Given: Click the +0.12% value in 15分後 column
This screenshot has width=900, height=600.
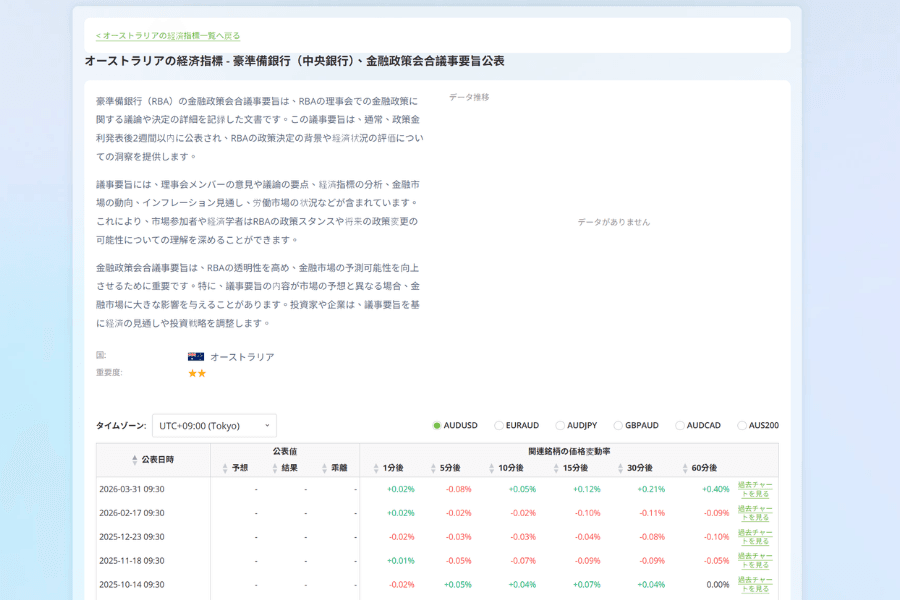Looking at the screenshot, I should [x=587, y=489].
